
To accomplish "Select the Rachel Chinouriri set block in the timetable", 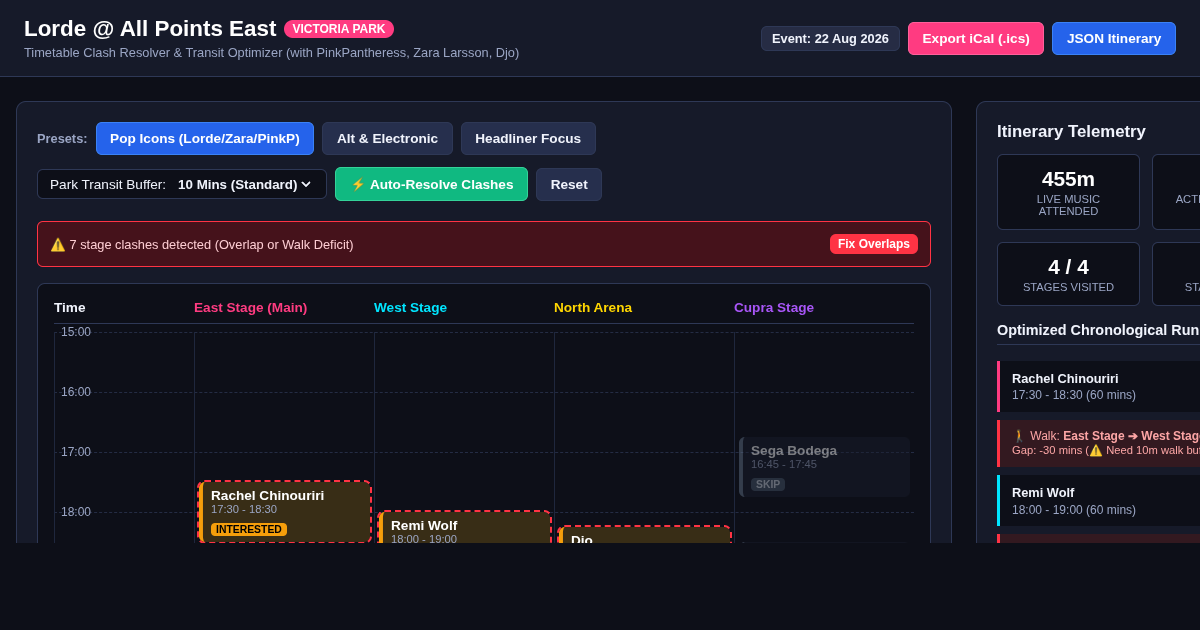I will 285,512.
